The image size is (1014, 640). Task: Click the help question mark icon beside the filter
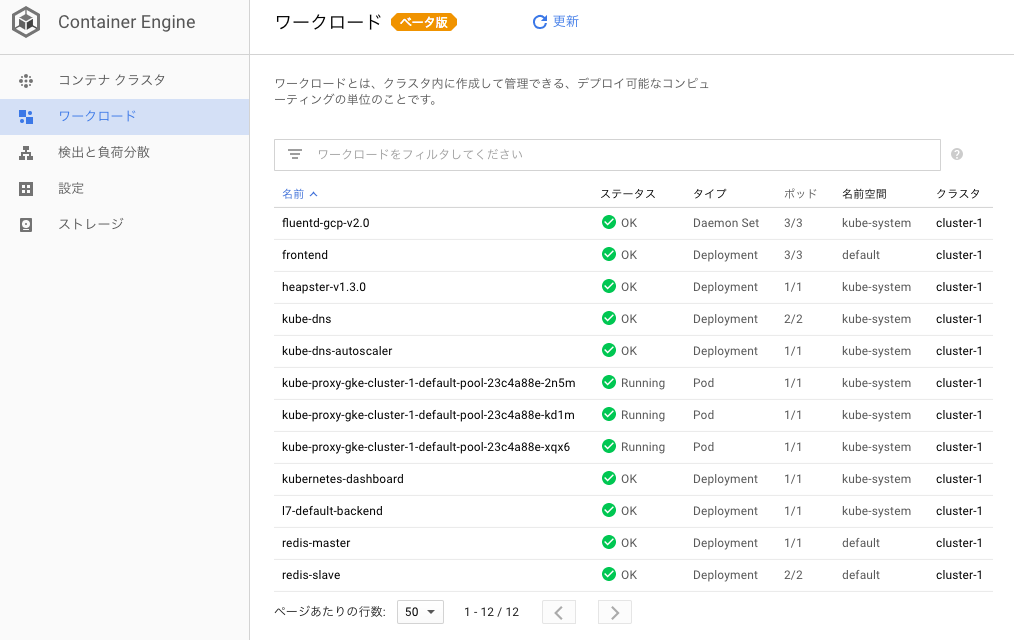pos(957,154)
